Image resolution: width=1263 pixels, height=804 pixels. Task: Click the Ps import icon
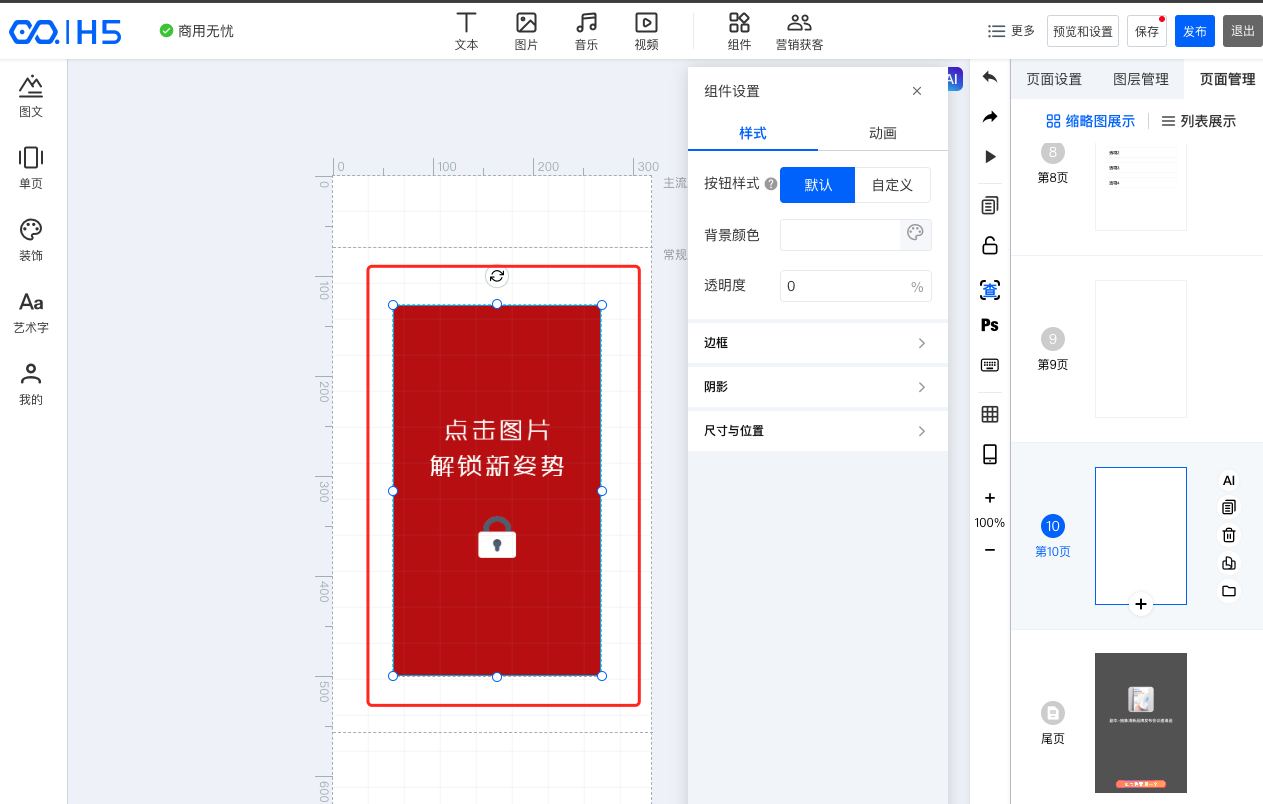tap(990, 325)
